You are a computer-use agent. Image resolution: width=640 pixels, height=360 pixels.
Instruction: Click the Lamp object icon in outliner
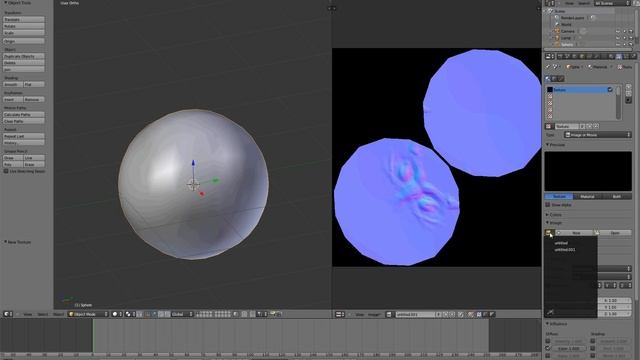(556, 38)
